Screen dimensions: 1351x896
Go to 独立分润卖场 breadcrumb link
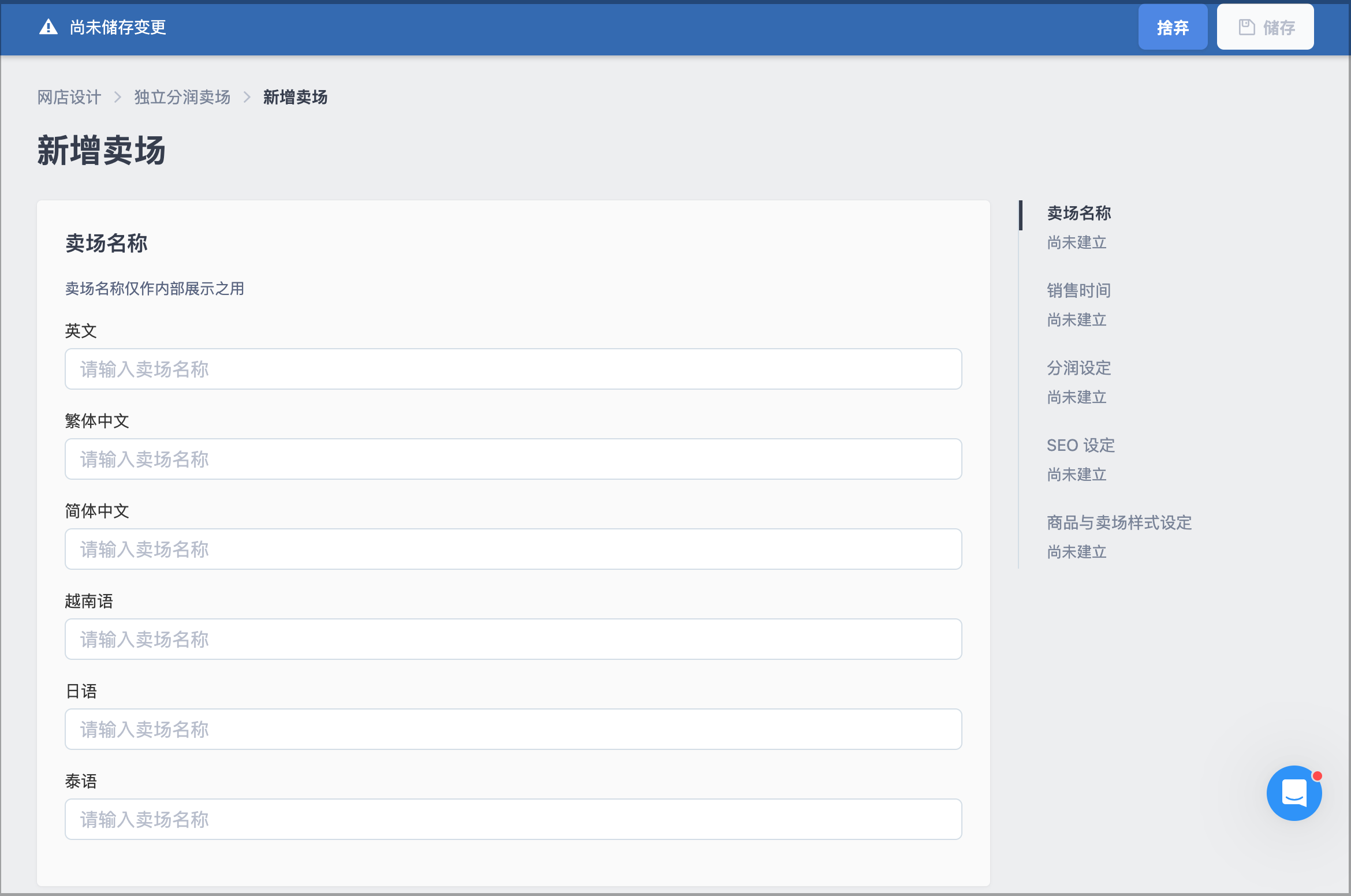click(x=182, y=97)
